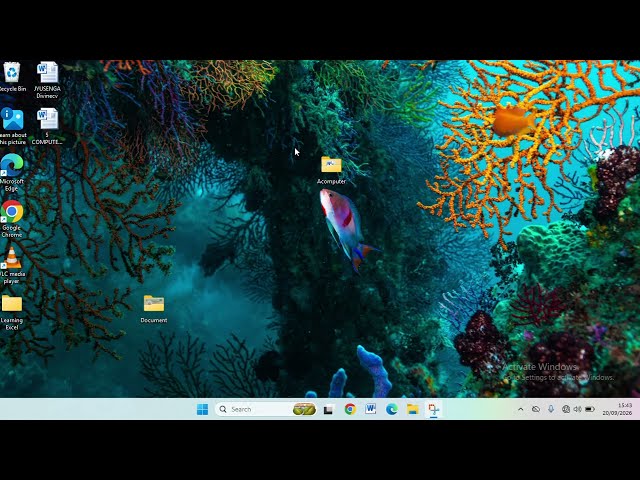Open Task View from taskbar

point(329,409)
